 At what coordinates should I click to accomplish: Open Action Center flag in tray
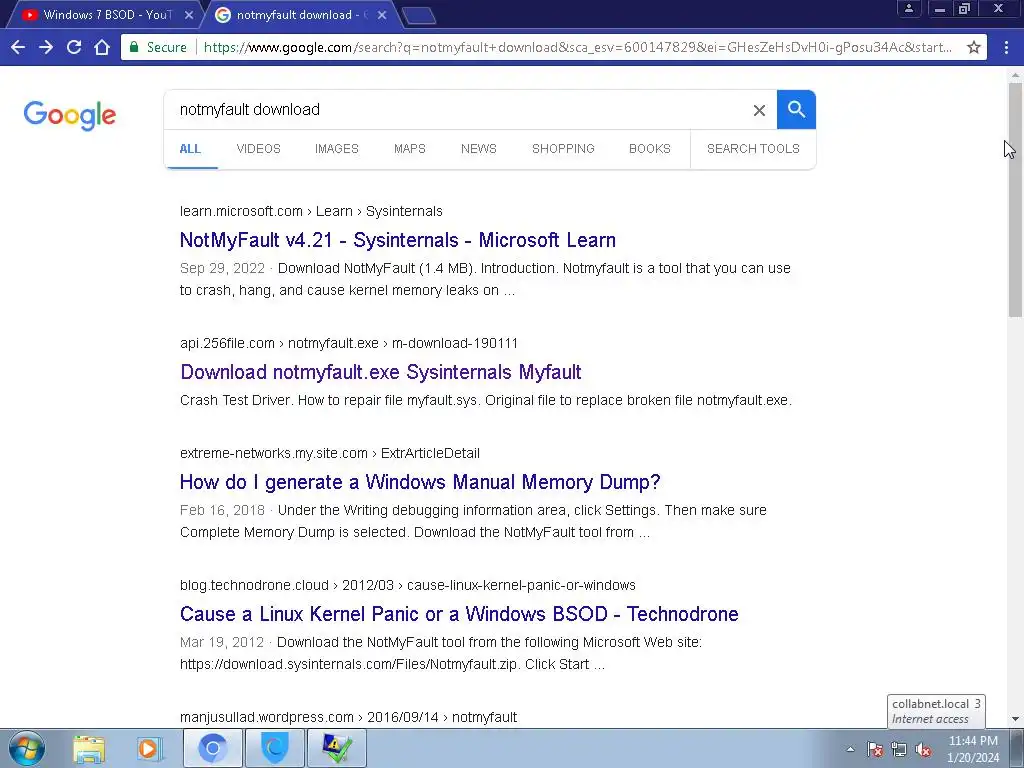[x=875, y=750]
